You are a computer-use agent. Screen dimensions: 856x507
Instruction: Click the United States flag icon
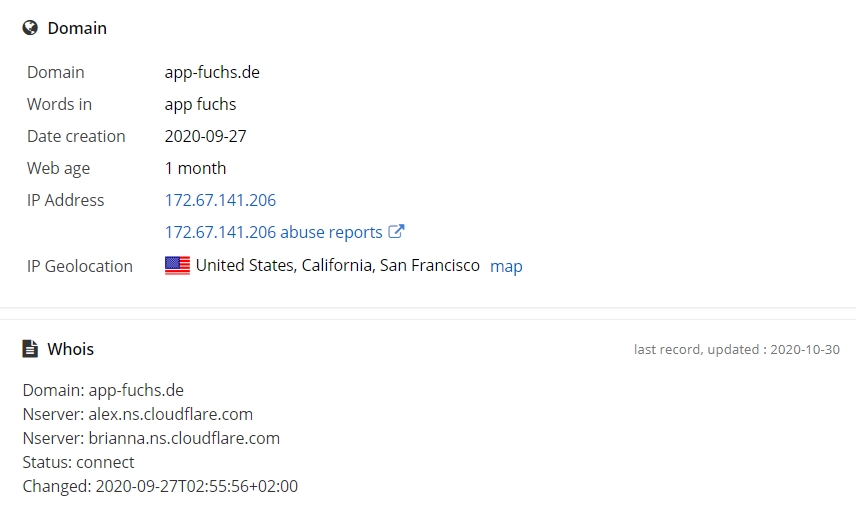(177, 266)
